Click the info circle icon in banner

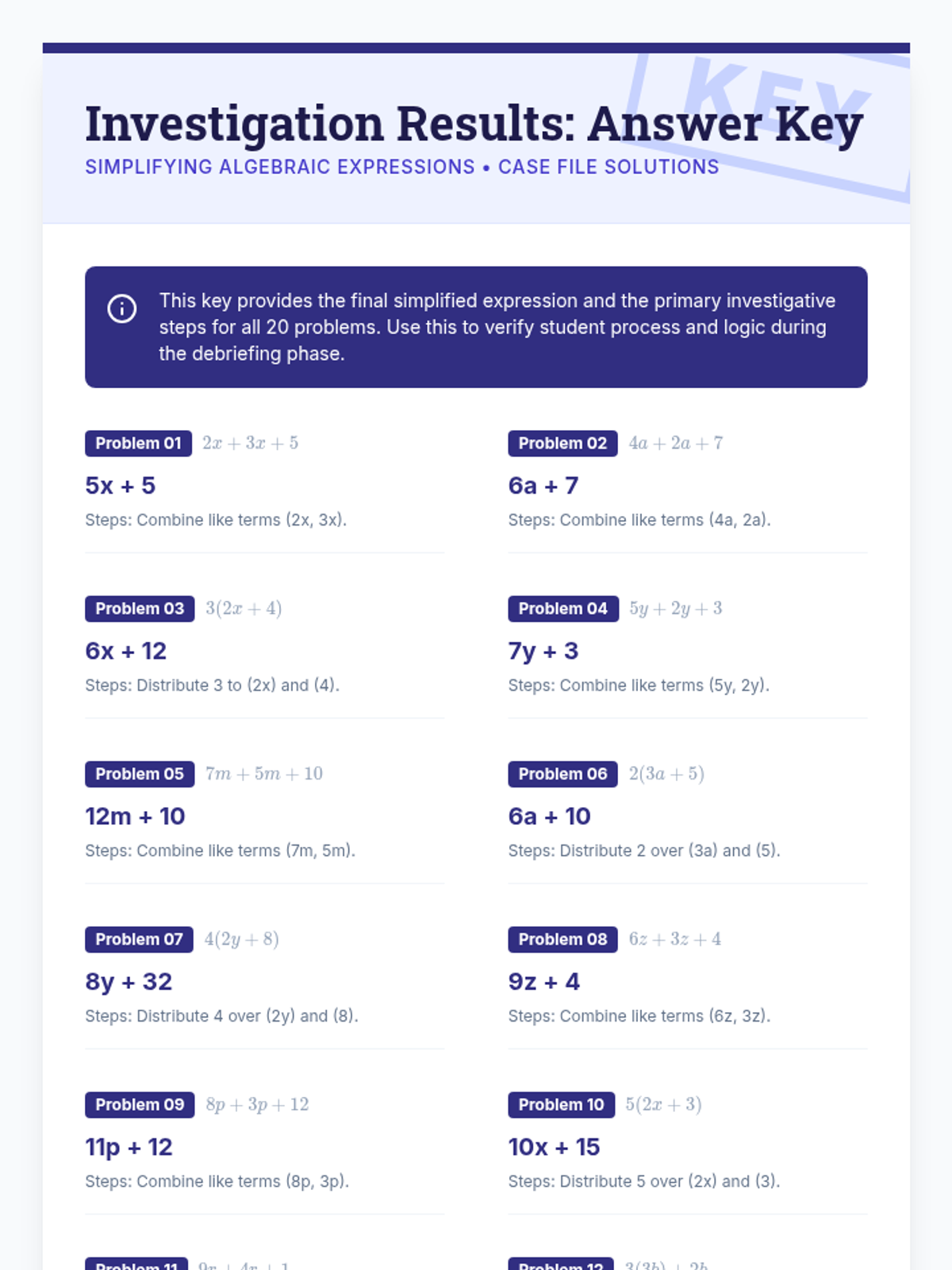tap(121, 309)
